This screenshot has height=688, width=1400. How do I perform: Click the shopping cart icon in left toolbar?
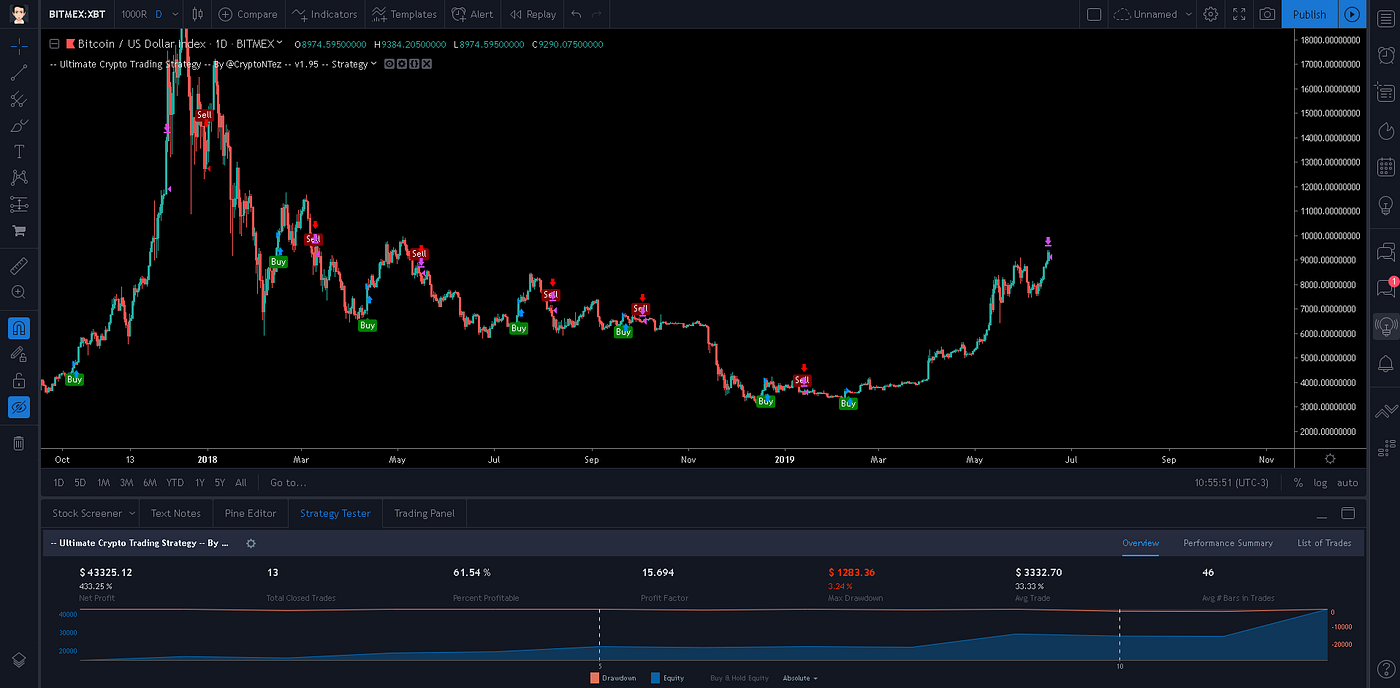click(19, 231)
